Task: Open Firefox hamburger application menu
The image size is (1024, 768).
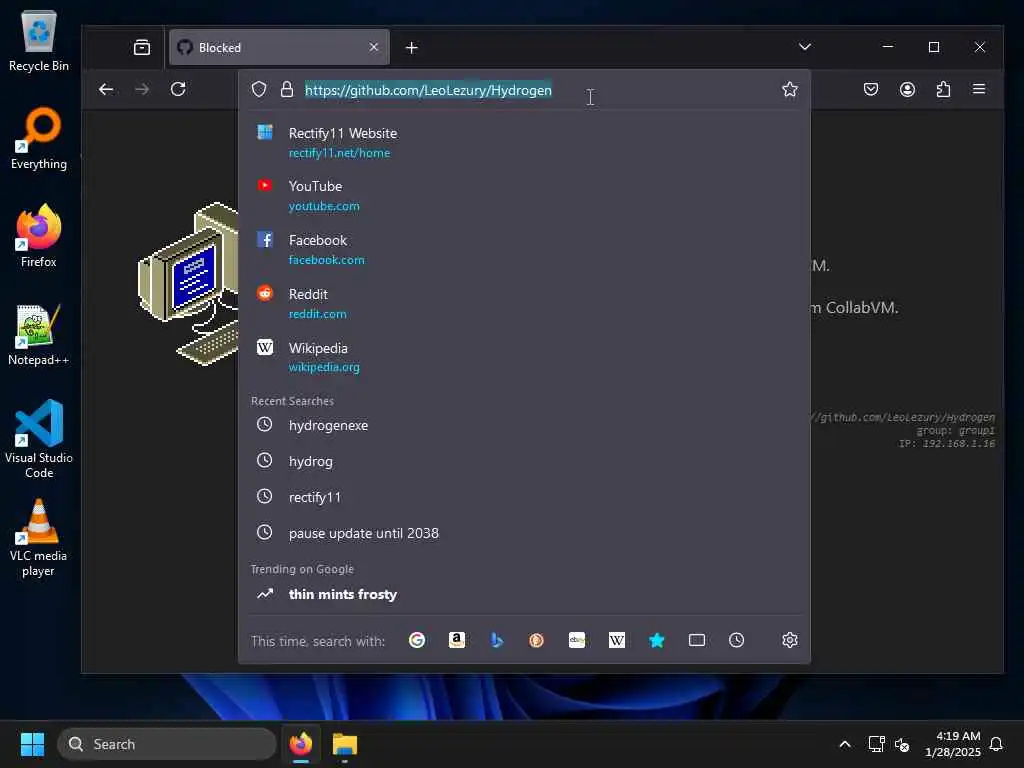Action: click(978, 89)
